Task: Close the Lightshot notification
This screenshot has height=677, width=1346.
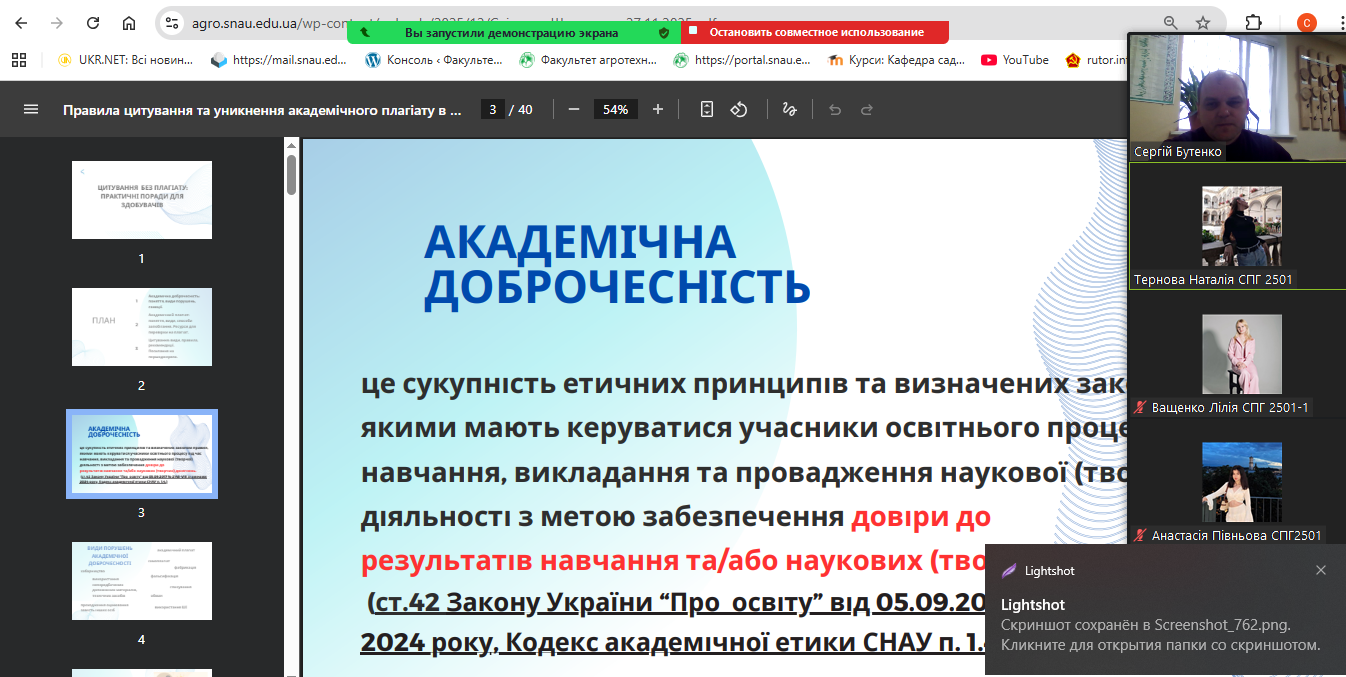Action: (1321, 570)
